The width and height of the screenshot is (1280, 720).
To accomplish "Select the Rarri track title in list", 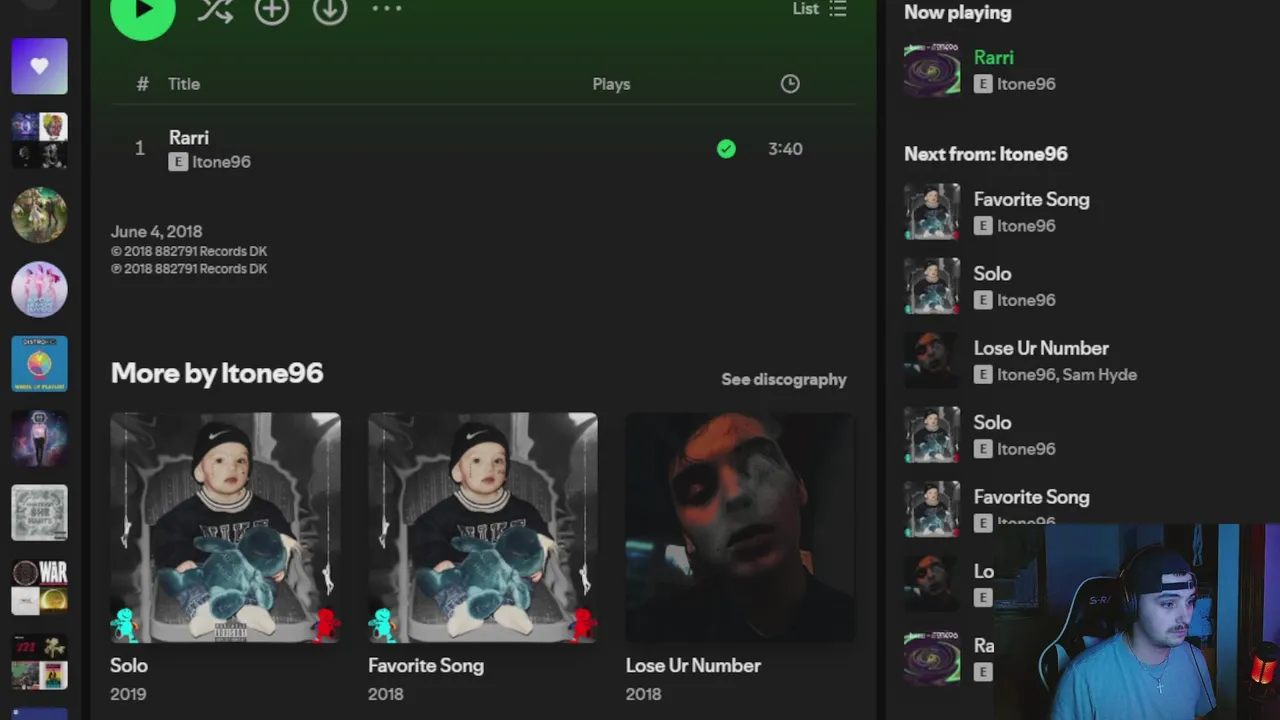I will point(189,138).
